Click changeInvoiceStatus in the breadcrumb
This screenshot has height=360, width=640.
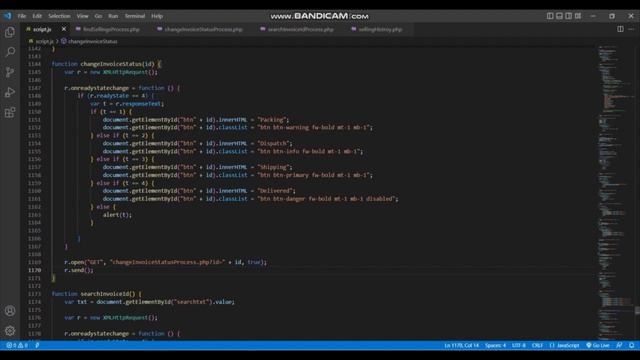tap(93, 41)
